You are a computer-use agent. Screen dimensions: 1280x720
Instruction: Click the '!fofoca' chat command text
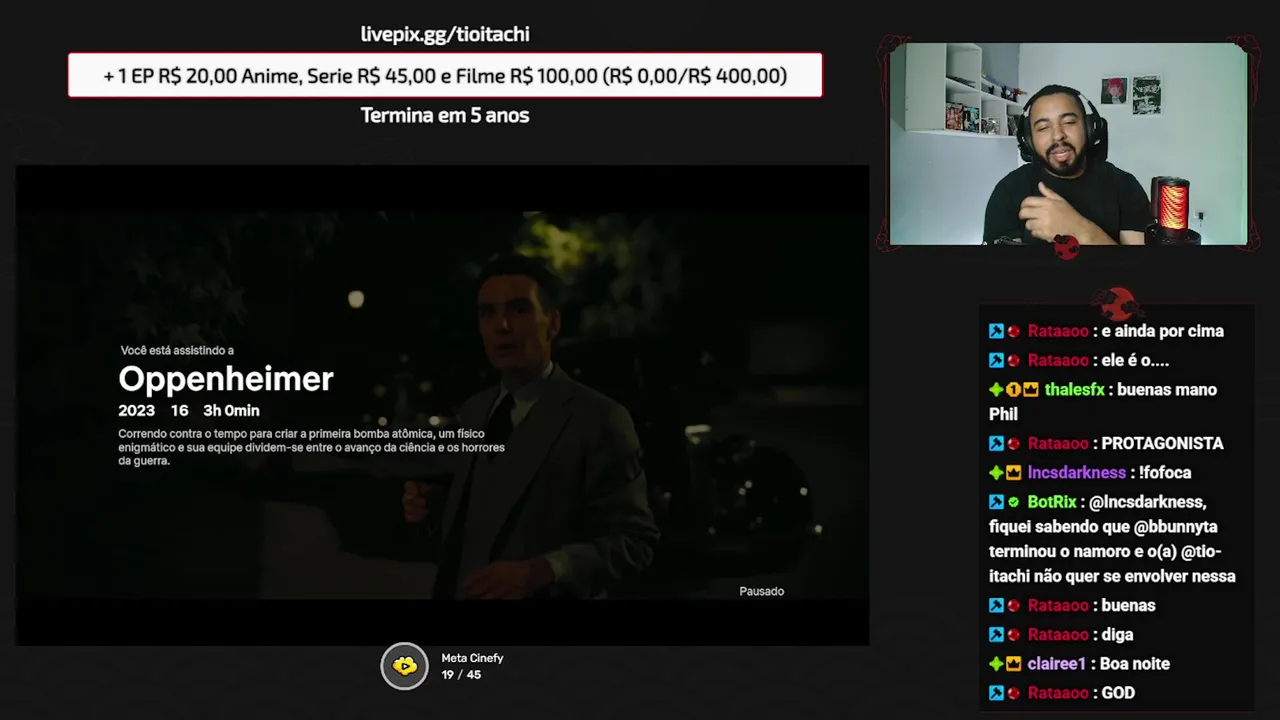point(1164,472)
